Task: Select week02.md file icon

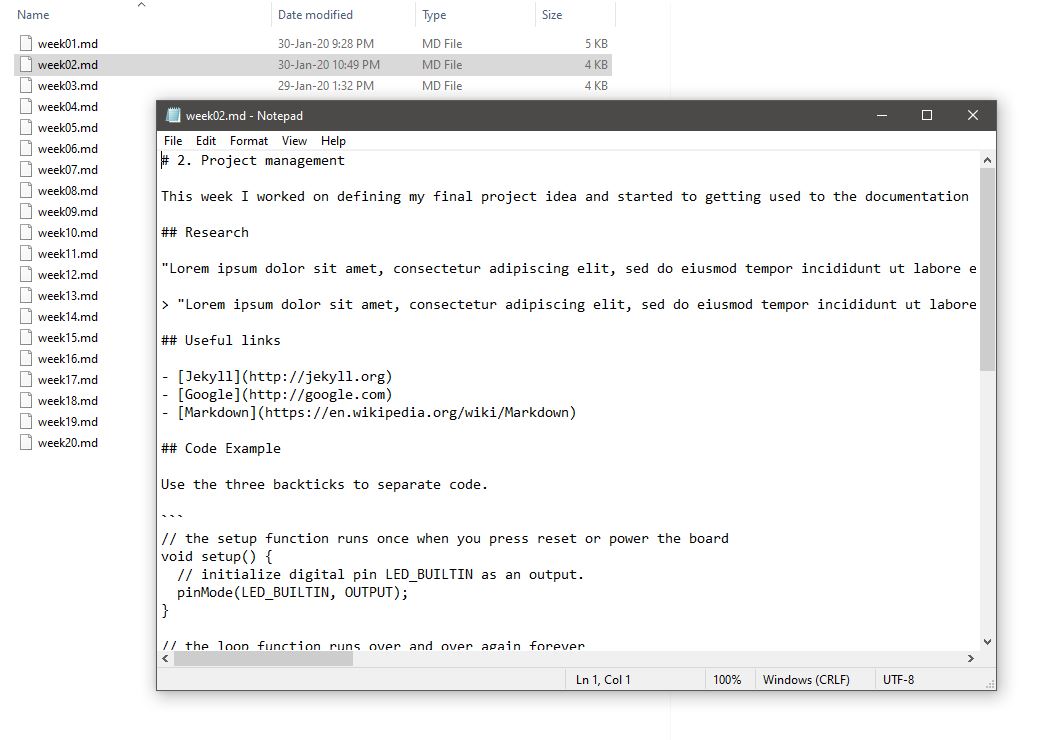Action: pyautogui.click(x=26, y=65)
